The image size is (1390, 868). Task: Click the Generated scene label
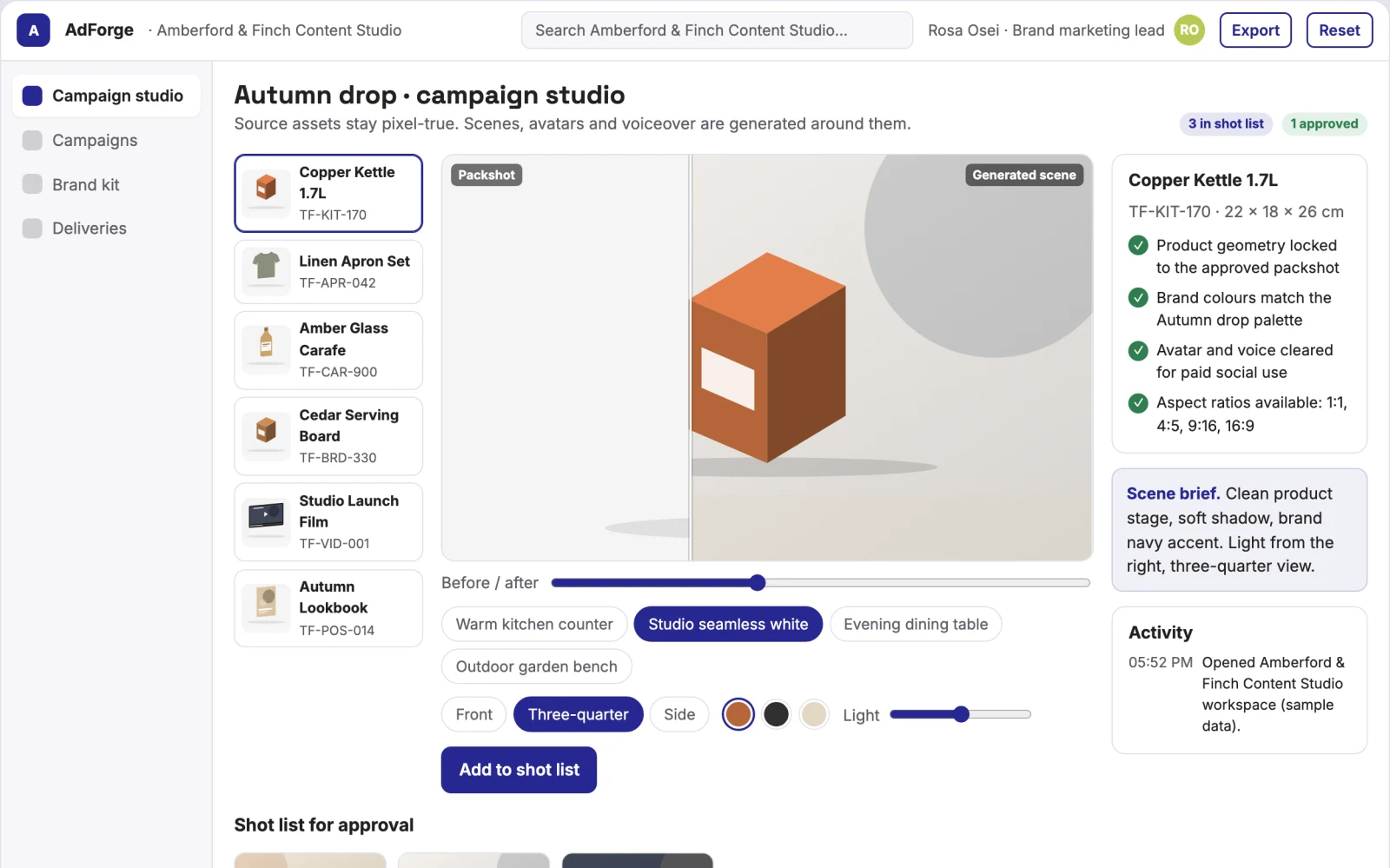[1024, 175]
